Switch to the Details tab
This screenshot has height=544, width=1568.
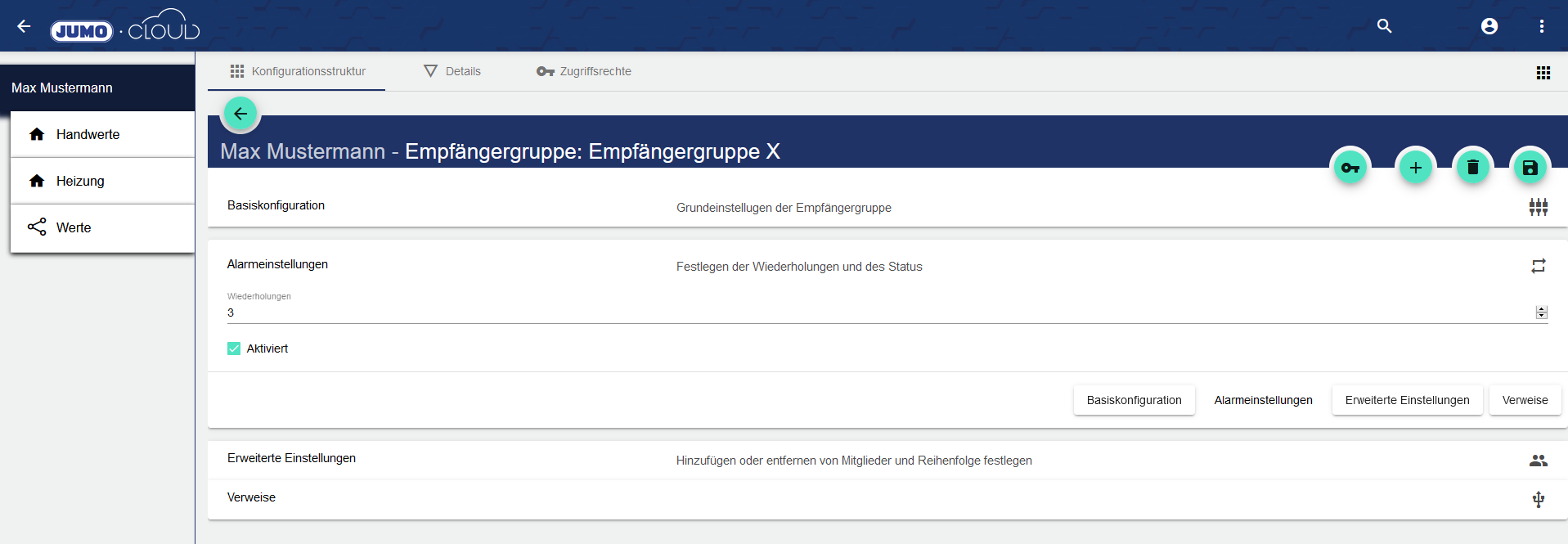coord(452,71)
